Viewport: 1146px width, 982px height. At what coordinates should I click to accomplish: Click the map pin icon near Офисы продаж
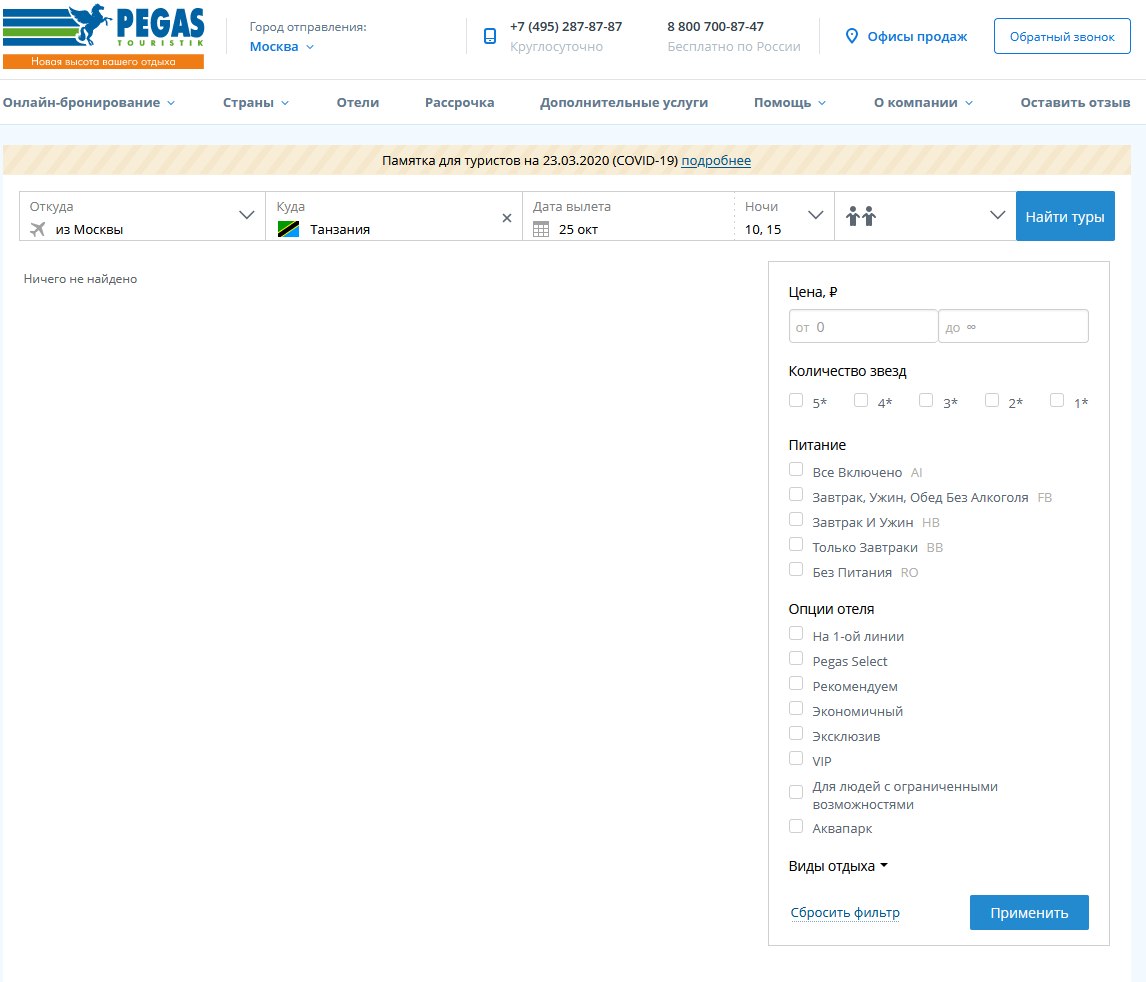(x=851, y=36)
